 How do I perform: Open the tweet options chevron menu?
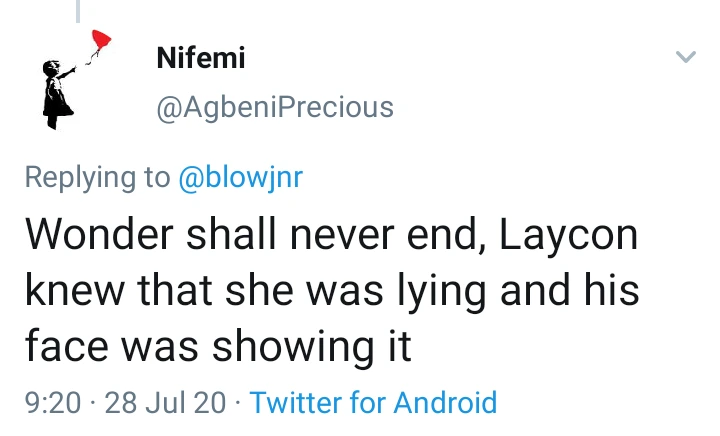tap(685, 58)
